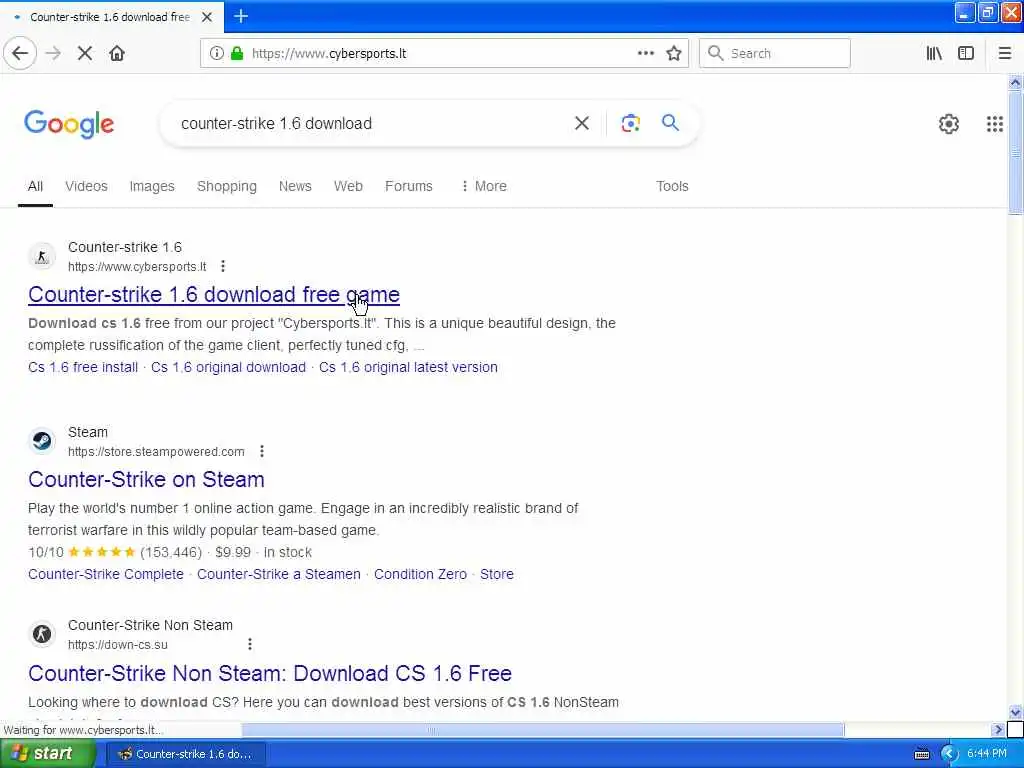
Task: Switch to the Images tab
Action: (152, 186)
